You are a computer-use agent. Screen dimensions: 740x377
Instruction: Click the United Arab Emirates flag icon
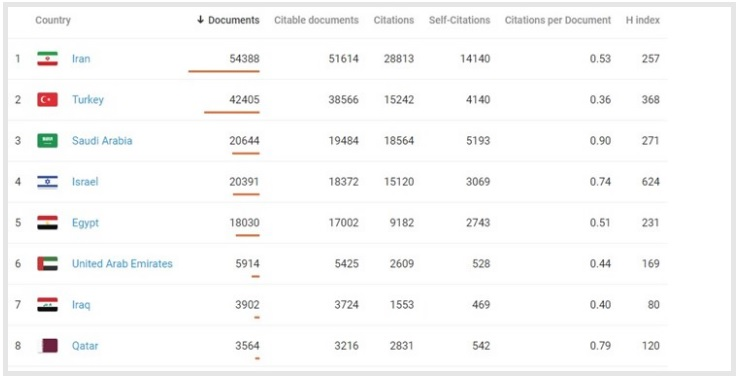point(47,264)
